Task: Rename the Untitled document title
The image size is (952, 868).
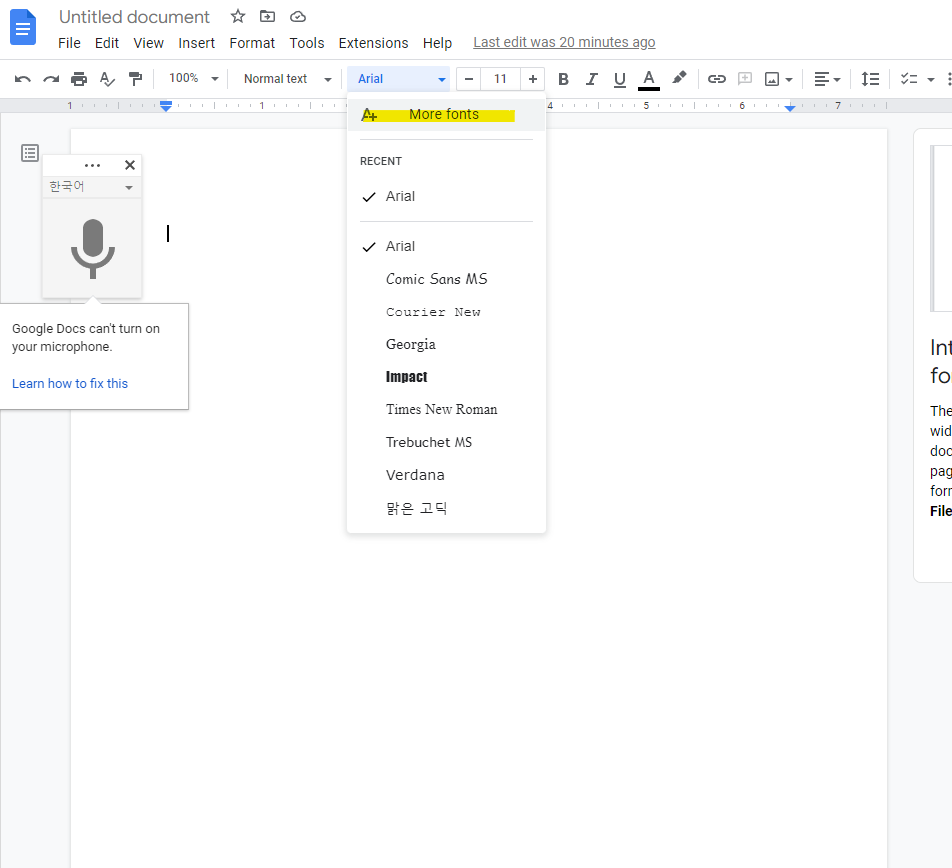Action: [x=134, y=17]
